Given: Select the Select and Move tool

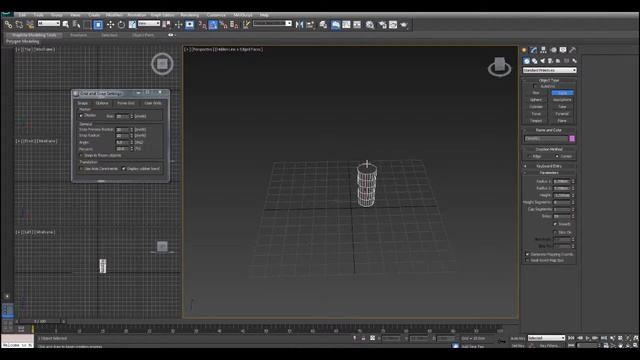Looking at the screenshot, I should (110, 25).
